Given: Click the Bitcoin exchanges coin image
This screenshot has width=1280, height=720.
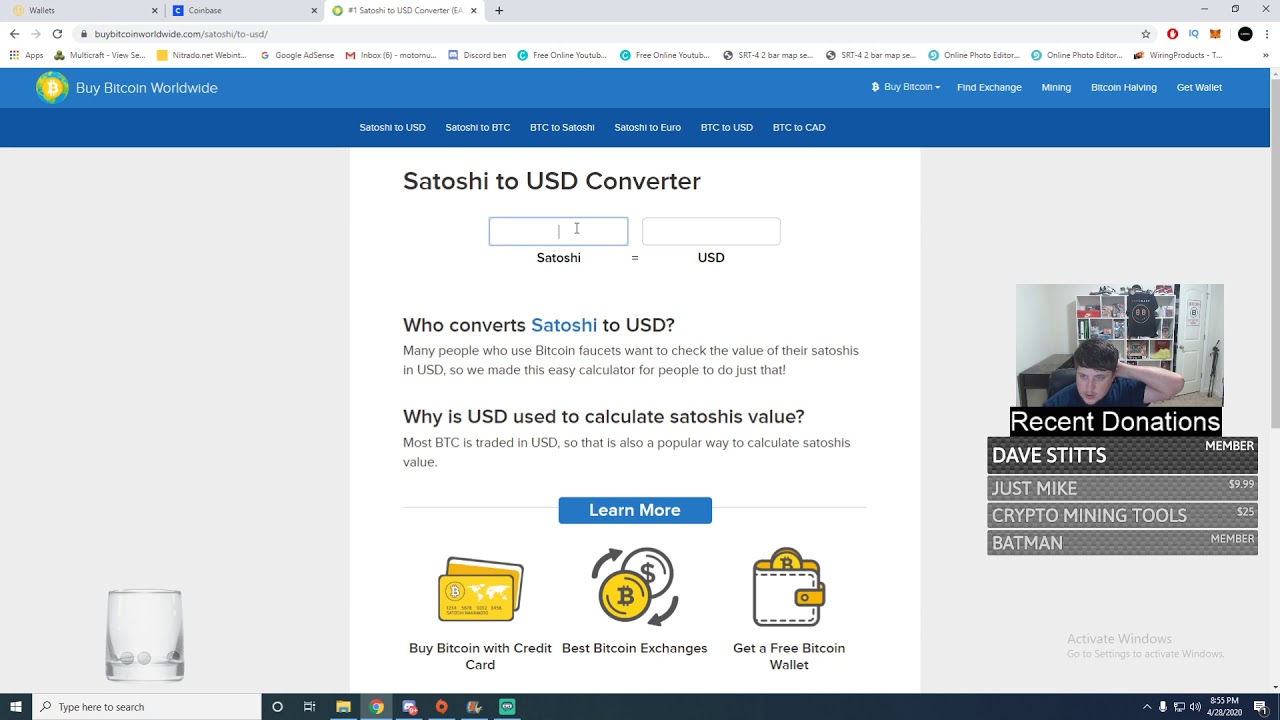Looking at the screenshot, I should (635, 587).
